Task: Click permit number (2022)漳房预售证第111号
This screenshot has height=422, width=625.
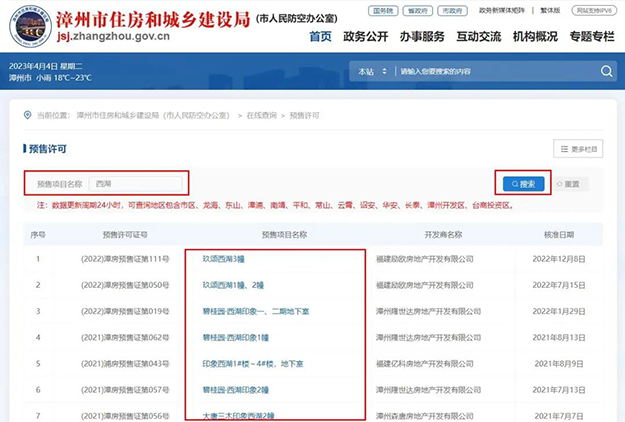Action: tap(125, 259)
